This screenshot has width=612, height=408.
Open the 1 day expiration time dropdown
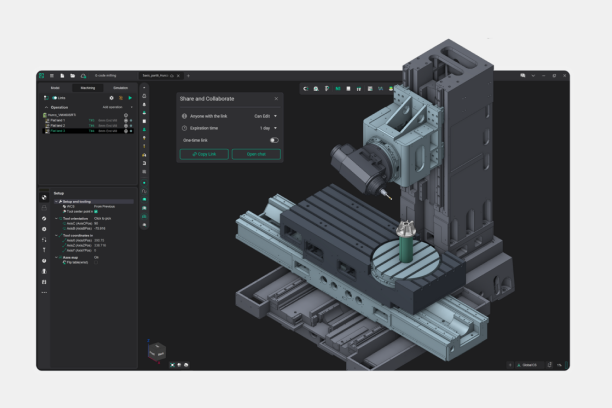(x=268, y=128)
